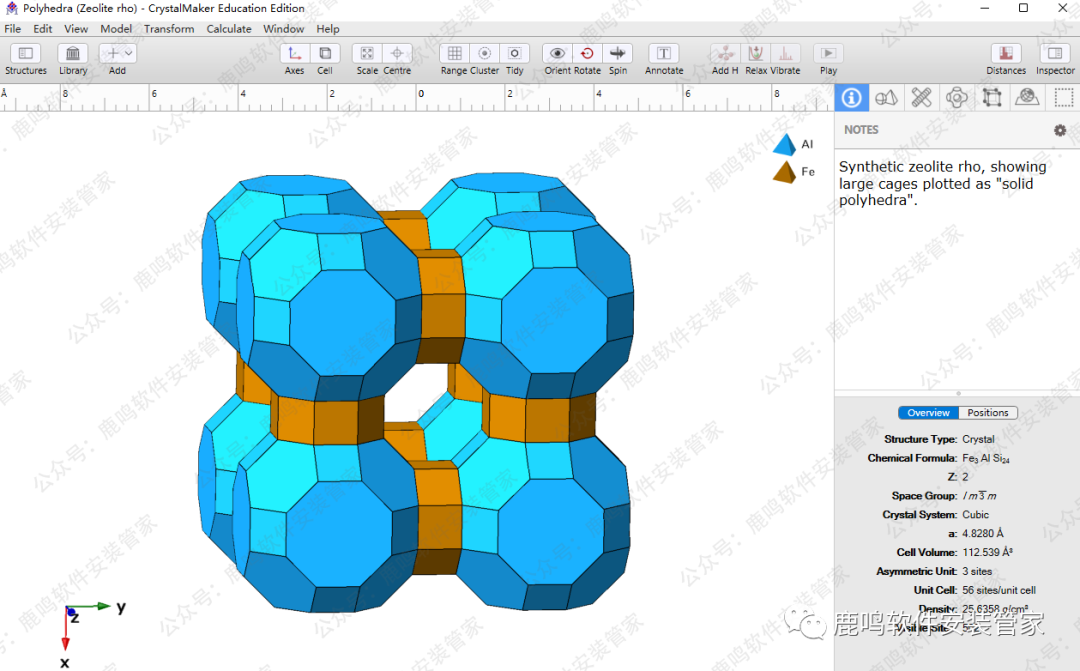Click the Al blue polyhedron legend swatch
The height and width of the screenshot is (671, 1080).
point(785,145)
